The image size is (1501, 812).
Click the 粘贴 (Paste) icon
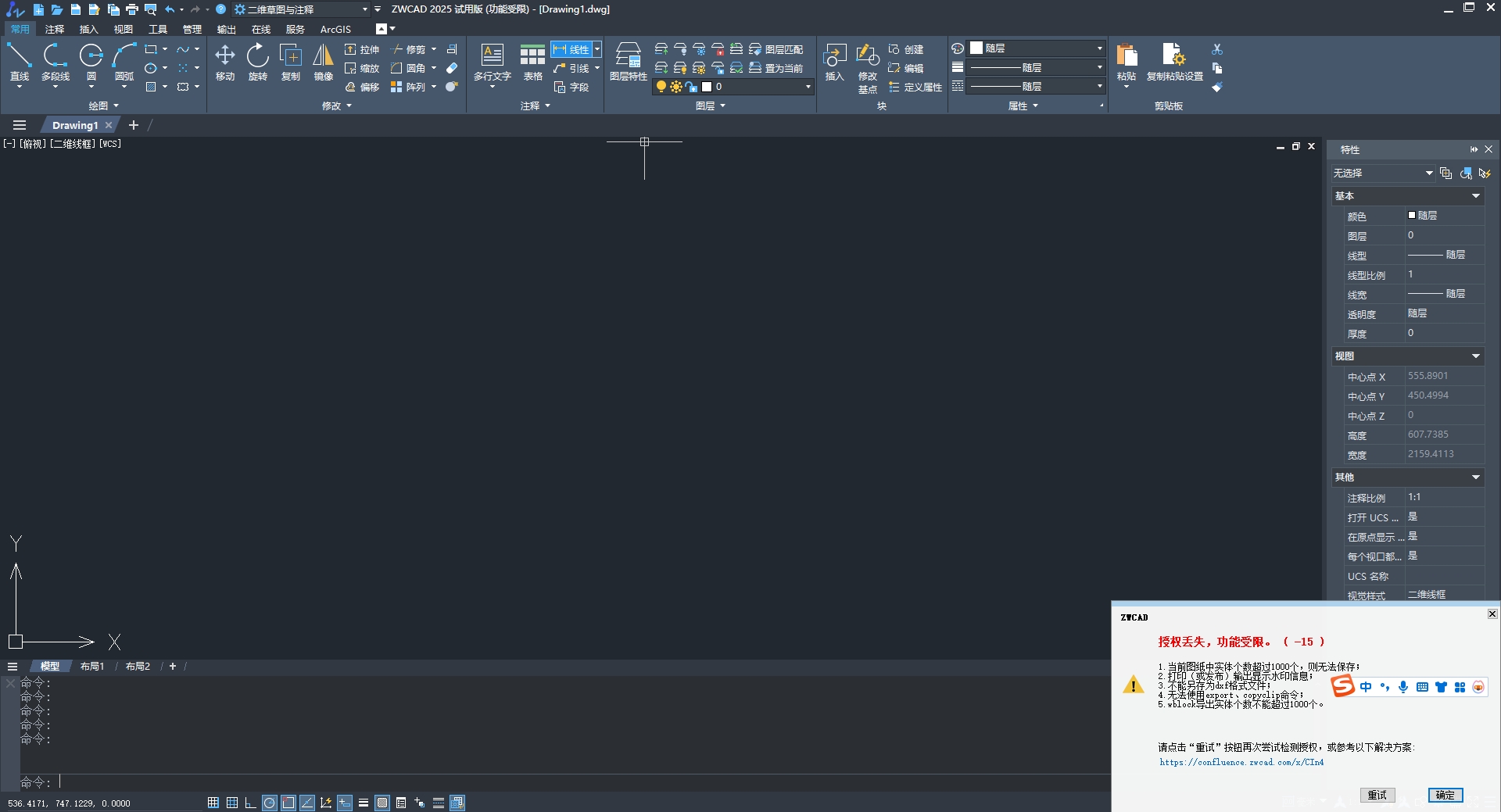[x=1127, y=63]
